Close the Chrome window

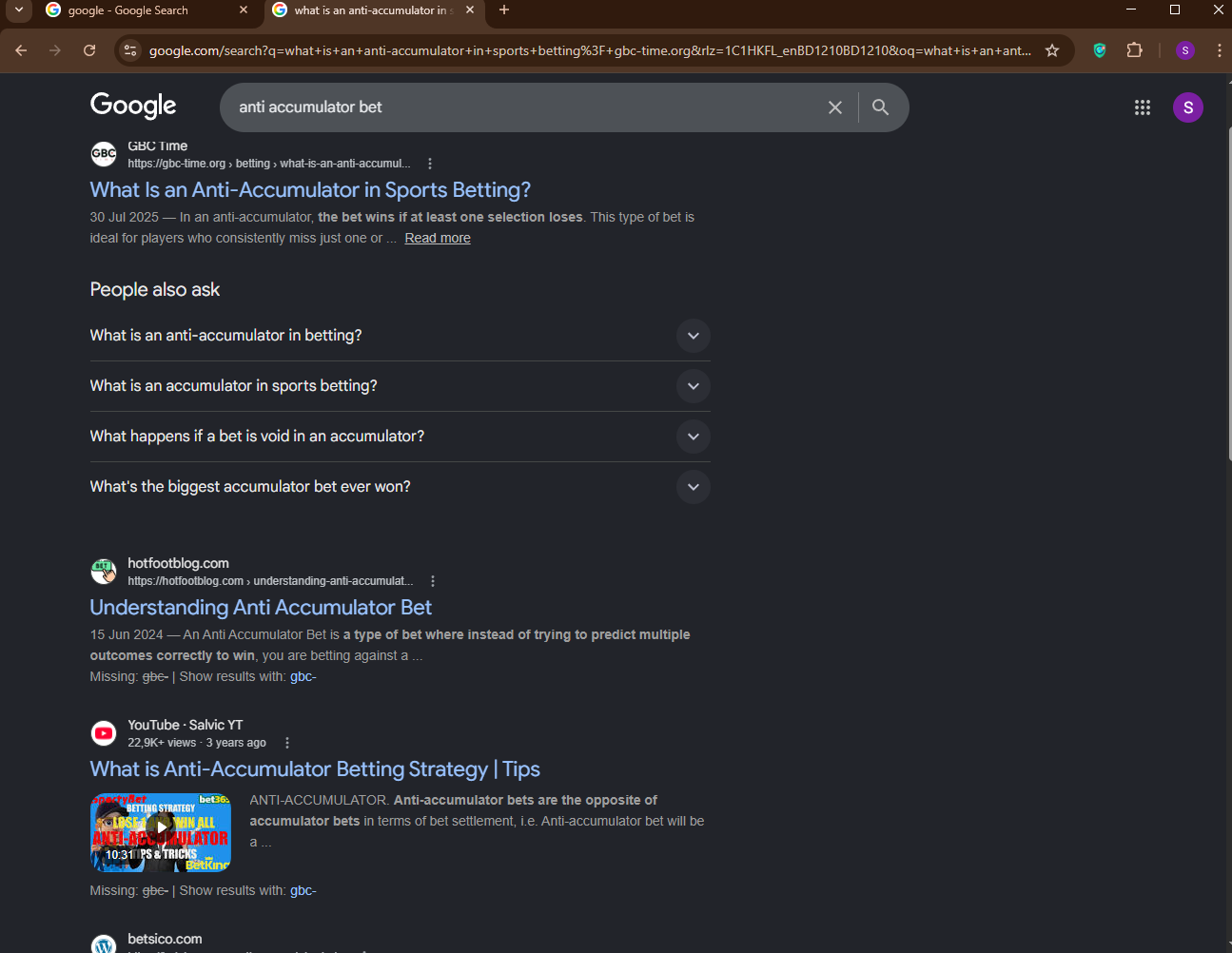[x=1219, y=10]
